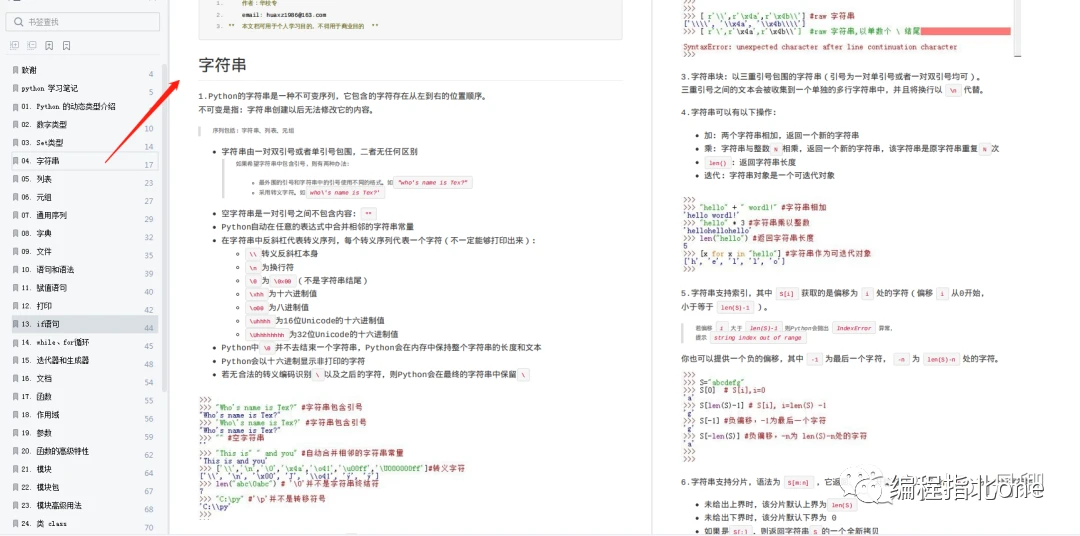The image size is (1080, 536).
Task: Jump to bookmark 24. 类 class
Action: tap(83, 523)
